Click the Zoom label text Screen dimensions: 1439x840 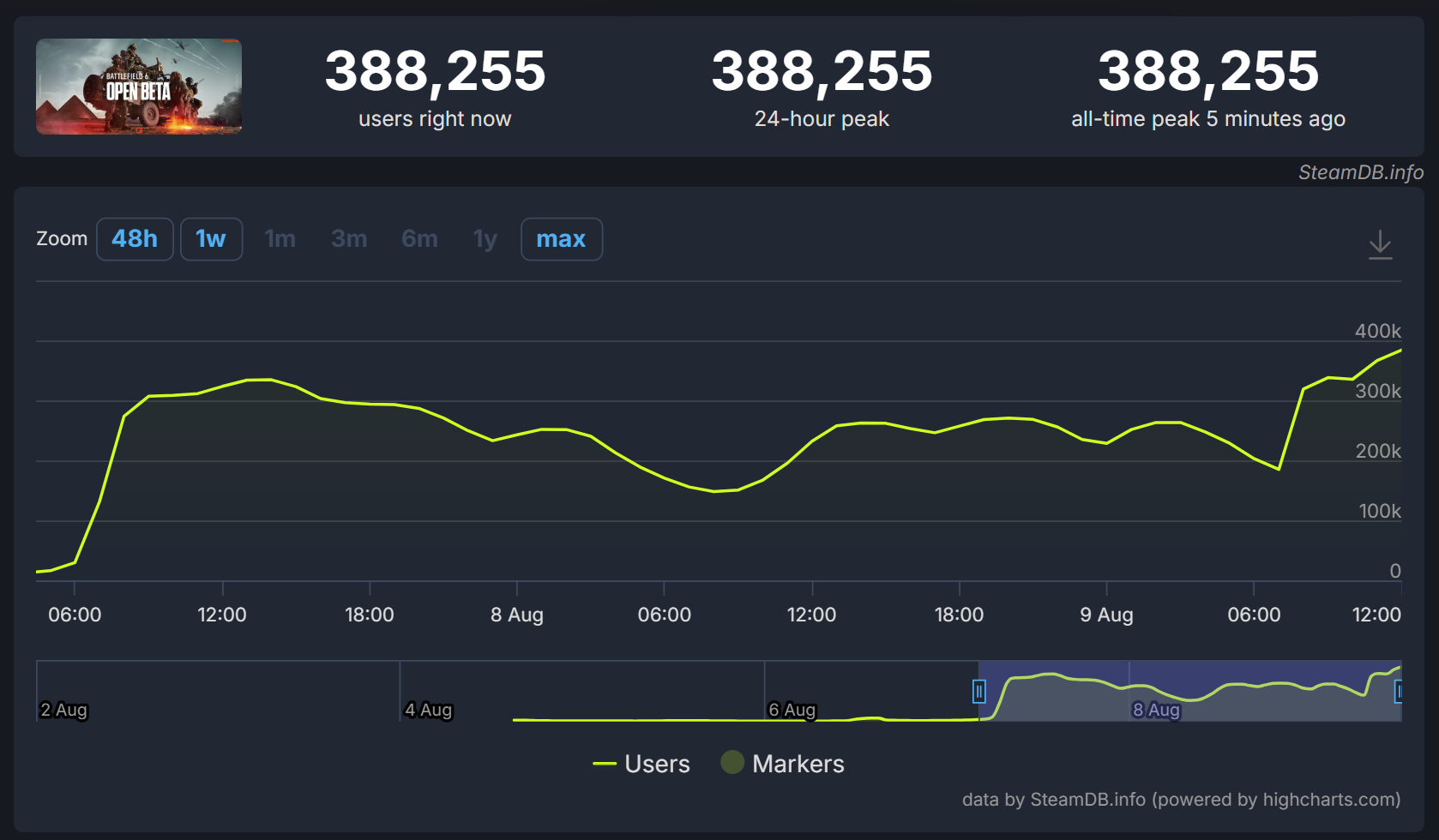click(62, 239)
